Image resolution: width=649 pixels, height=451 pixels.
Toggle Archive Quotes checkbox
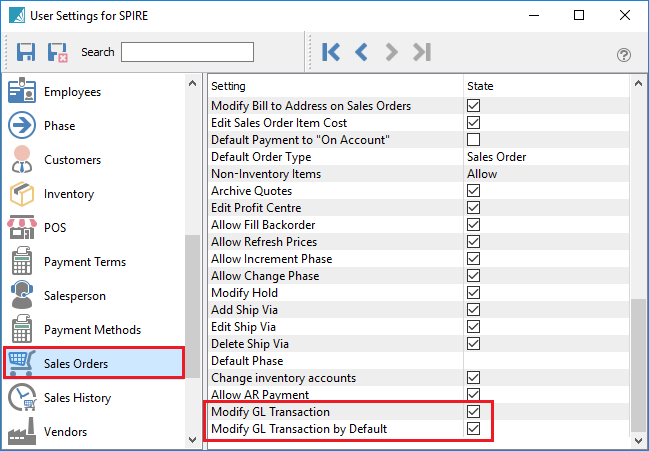474,190
